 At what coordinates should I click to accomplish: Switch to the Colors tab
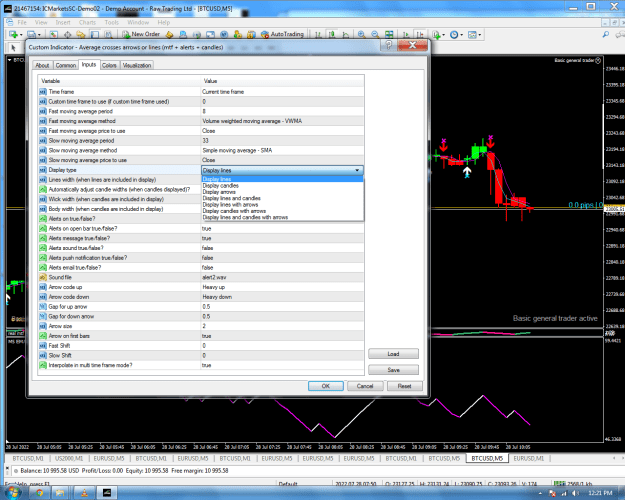[109, 65]
